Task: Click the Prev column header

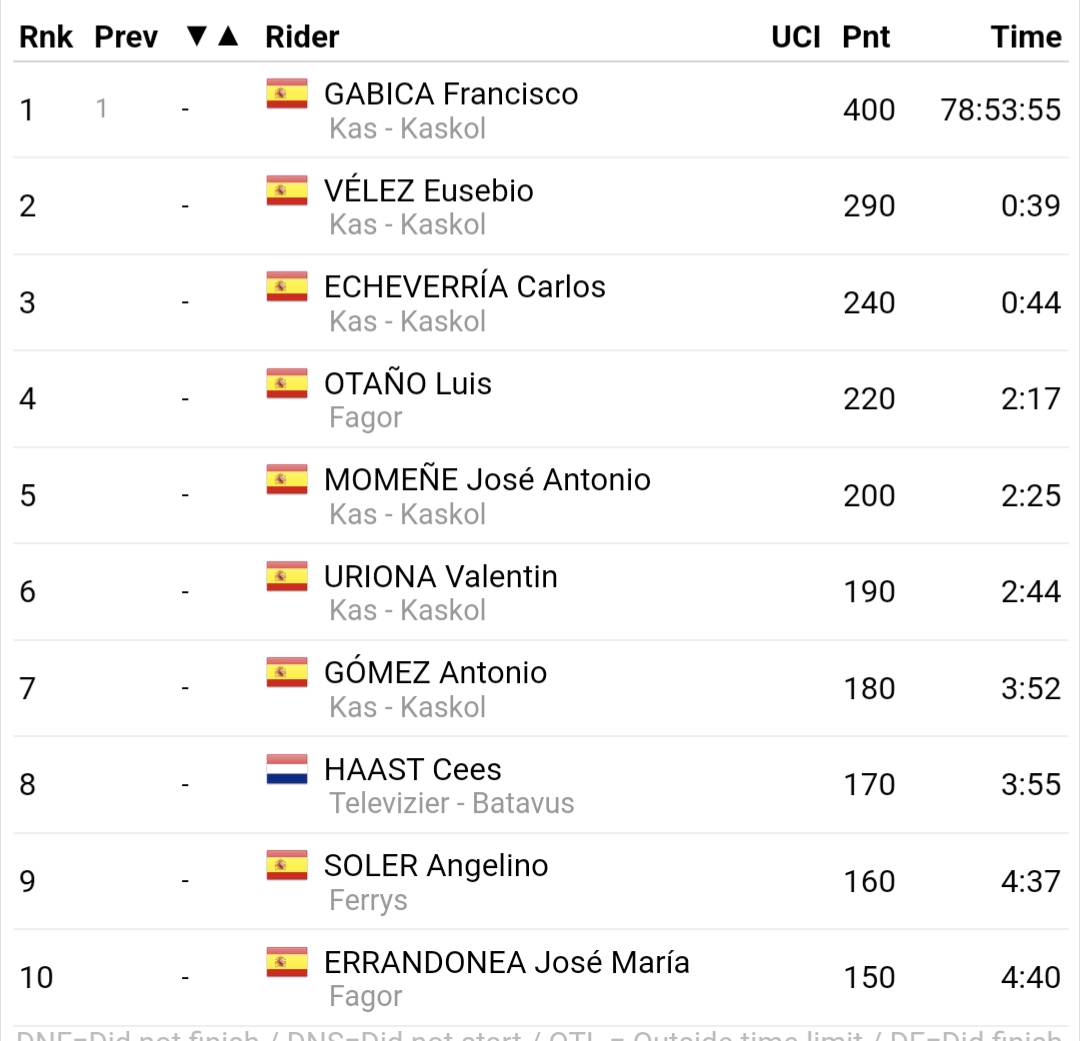Action: point(126,37)
